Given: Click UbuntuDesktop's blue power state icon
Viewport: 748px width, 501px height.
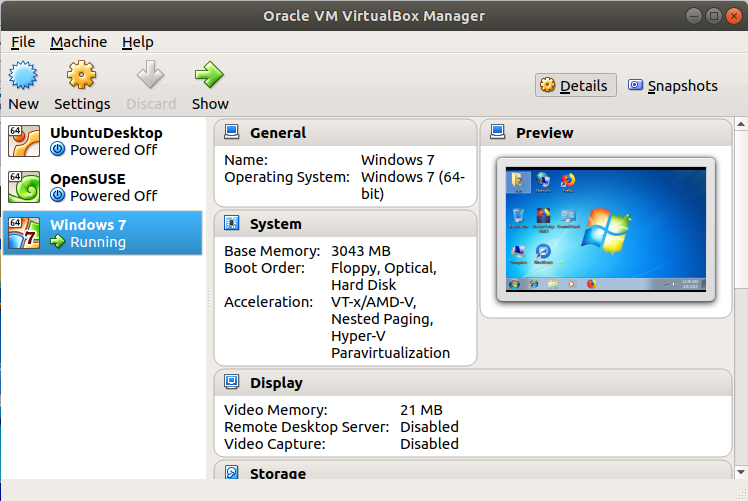Looking at the screenshot, I should pos(58,149).
